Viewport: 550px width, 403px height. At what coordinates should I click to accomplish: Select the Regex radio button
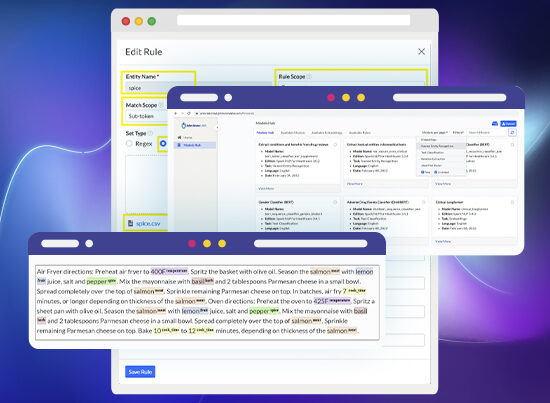[129, 143]
